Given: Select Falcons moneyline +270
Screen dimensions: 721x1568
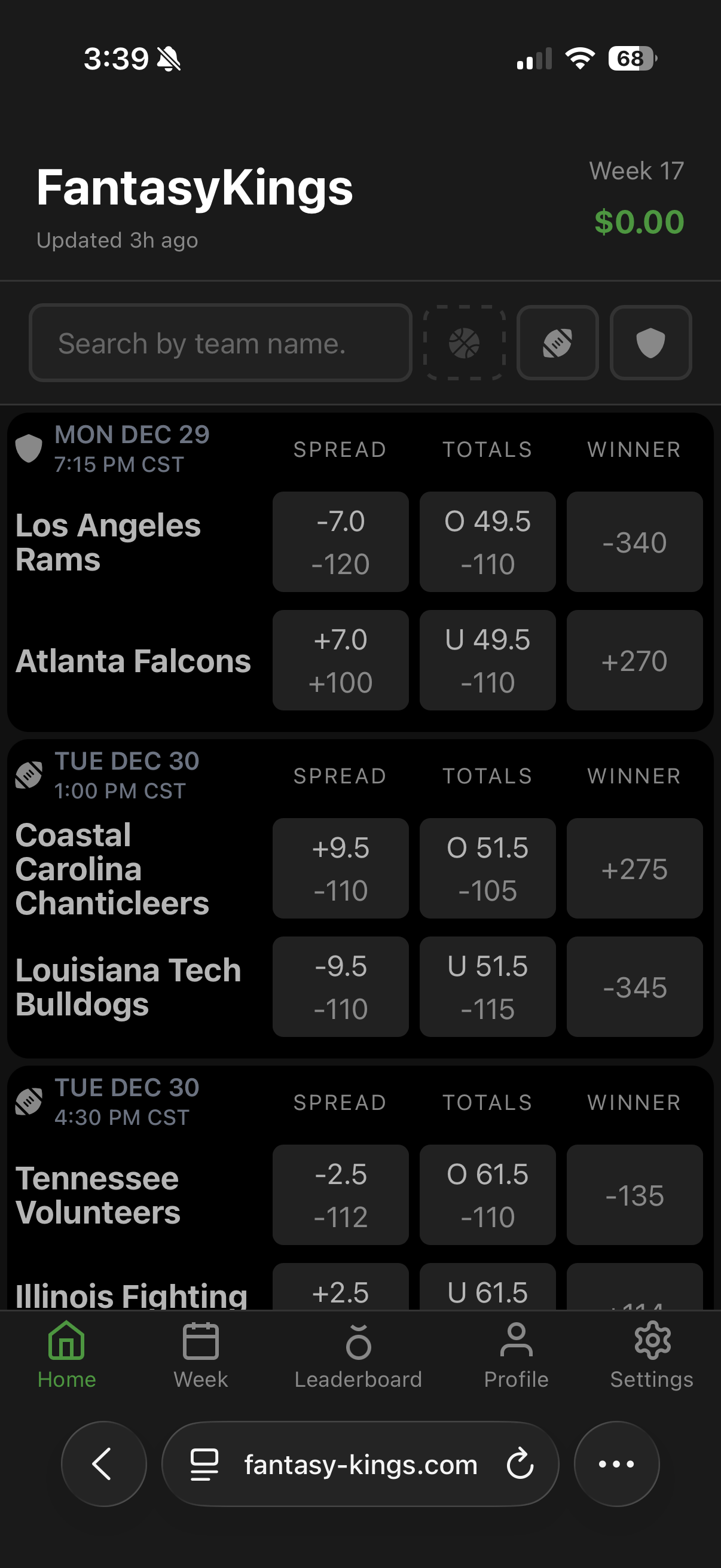Looking at the screenshot, I should 634,660.
